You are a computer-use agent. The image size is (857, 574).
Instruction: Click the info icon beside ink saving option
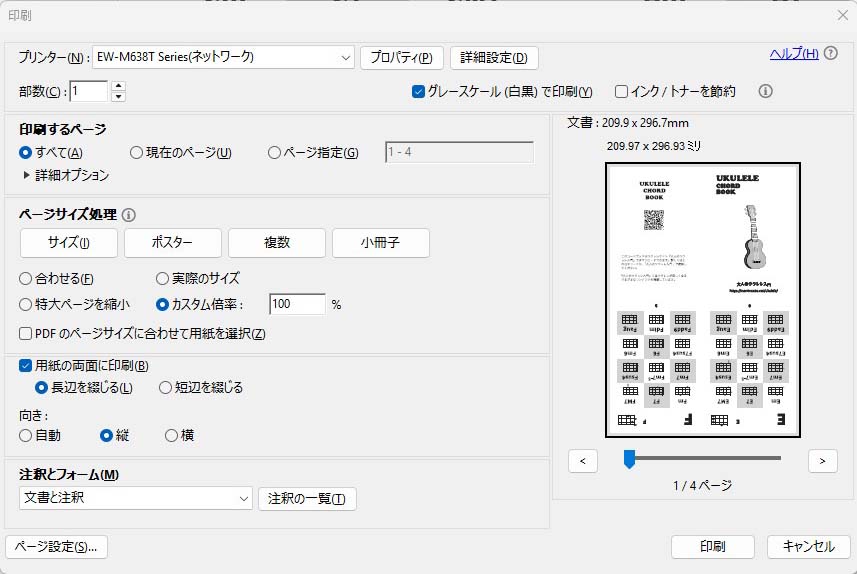[766, 91]
